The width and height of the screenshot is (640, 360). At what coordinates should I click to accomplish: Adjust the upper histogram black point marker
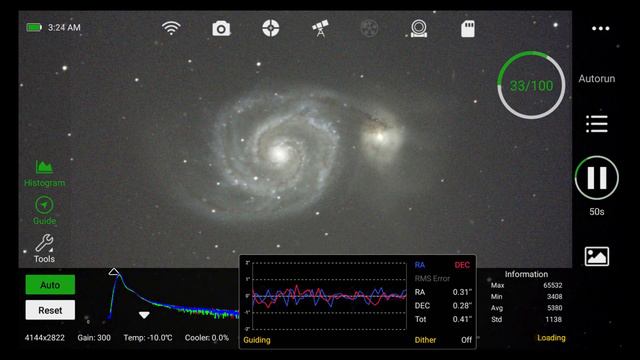pos(114,271)
